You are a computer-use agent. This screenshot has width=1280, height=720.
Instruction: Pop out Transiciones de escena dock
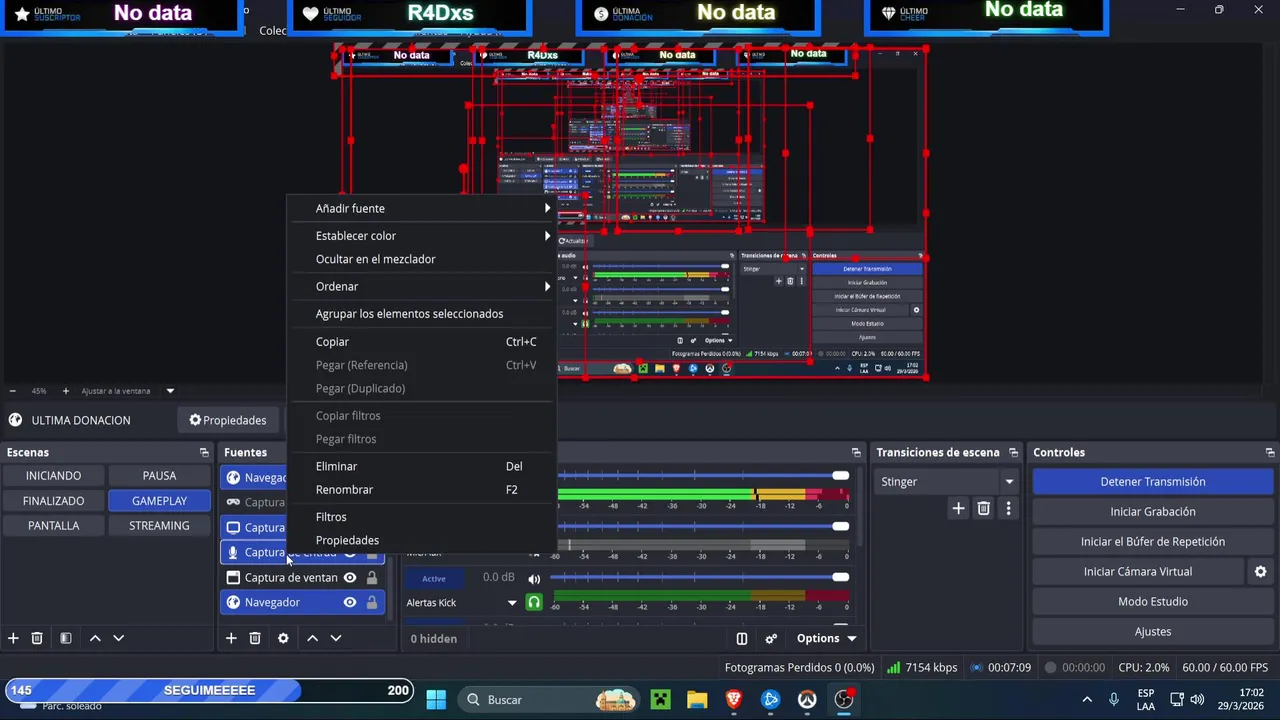coord(1013,452)
